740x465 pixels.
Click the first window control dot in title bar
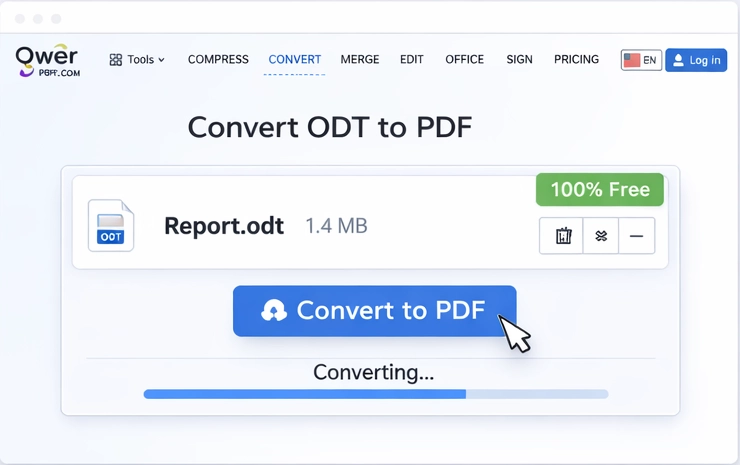[20, 19]
